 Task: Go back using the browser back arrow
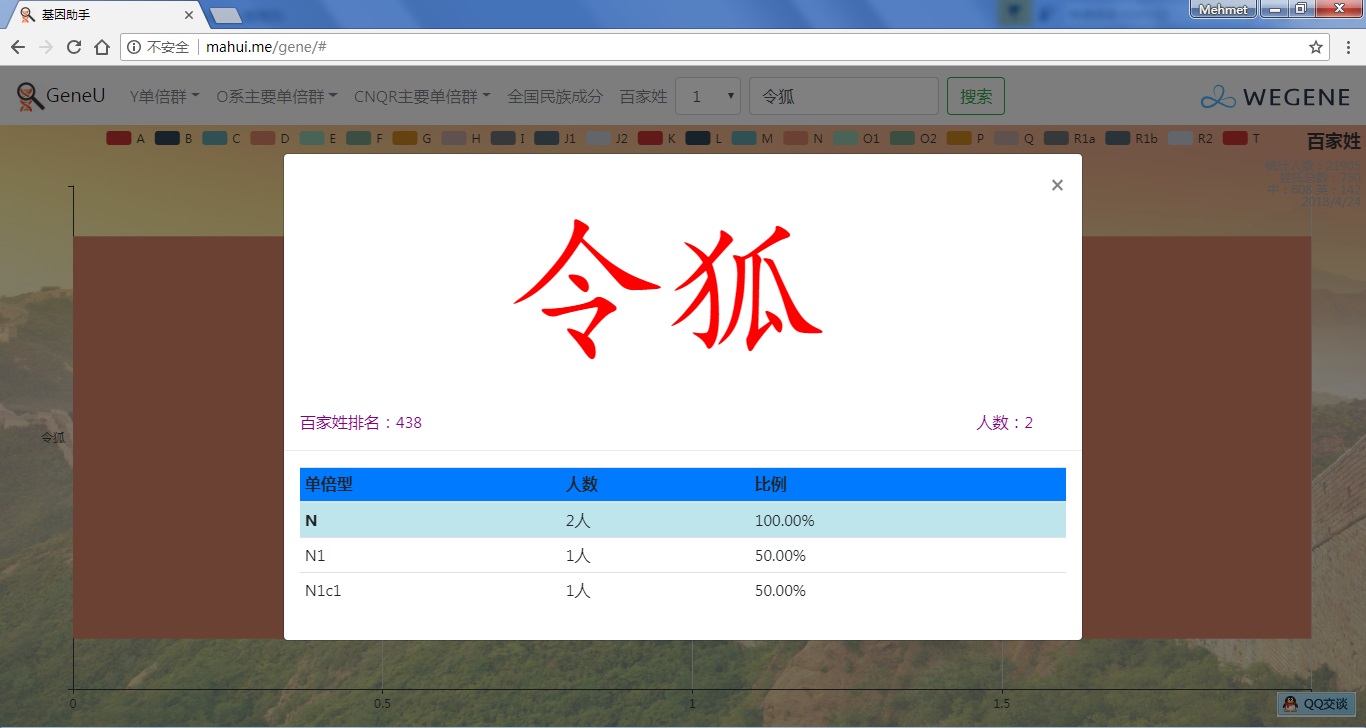[x=18, y=47]
